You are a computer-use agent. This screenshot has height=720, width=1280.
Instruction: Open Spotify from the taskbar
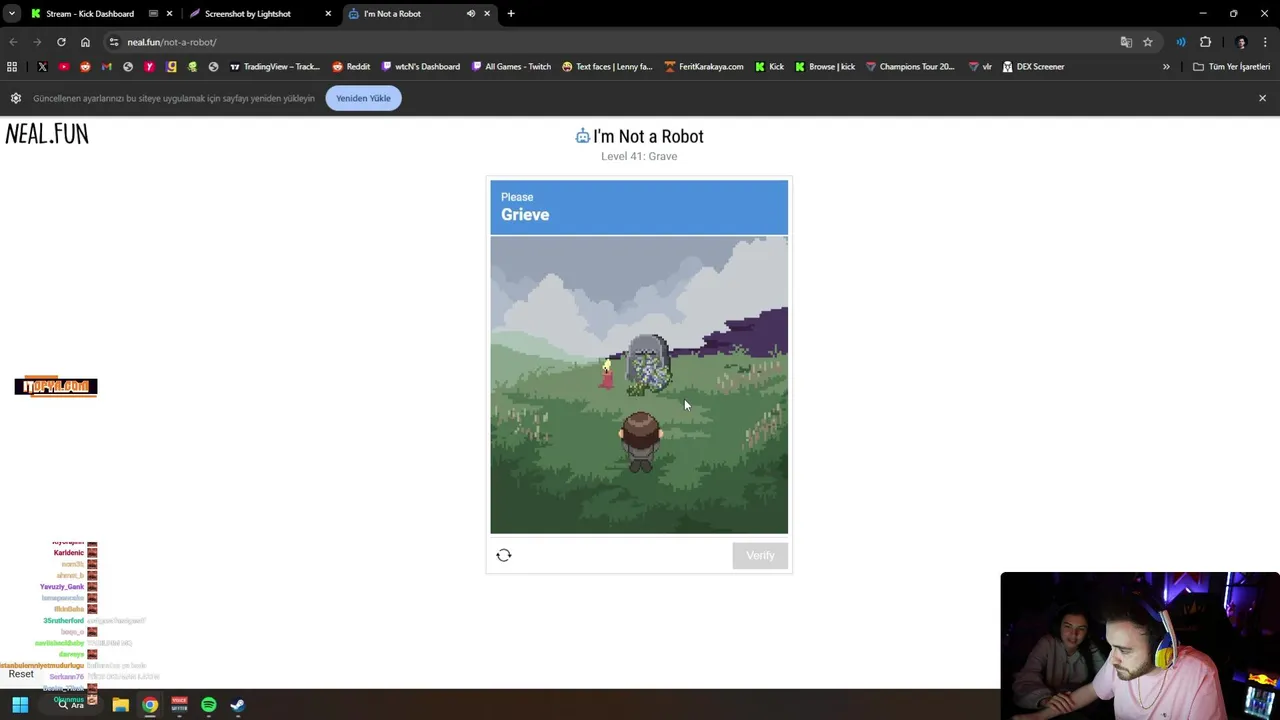pos(209,705)
